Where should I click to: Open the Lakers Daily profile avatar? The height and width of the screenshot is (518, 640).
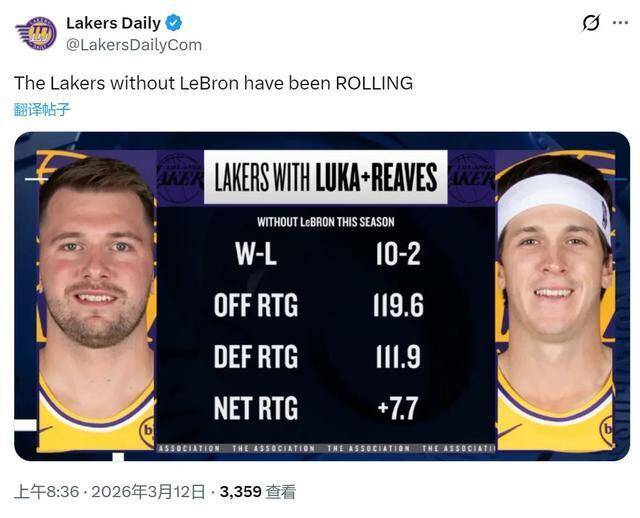(x=36, y=33)
